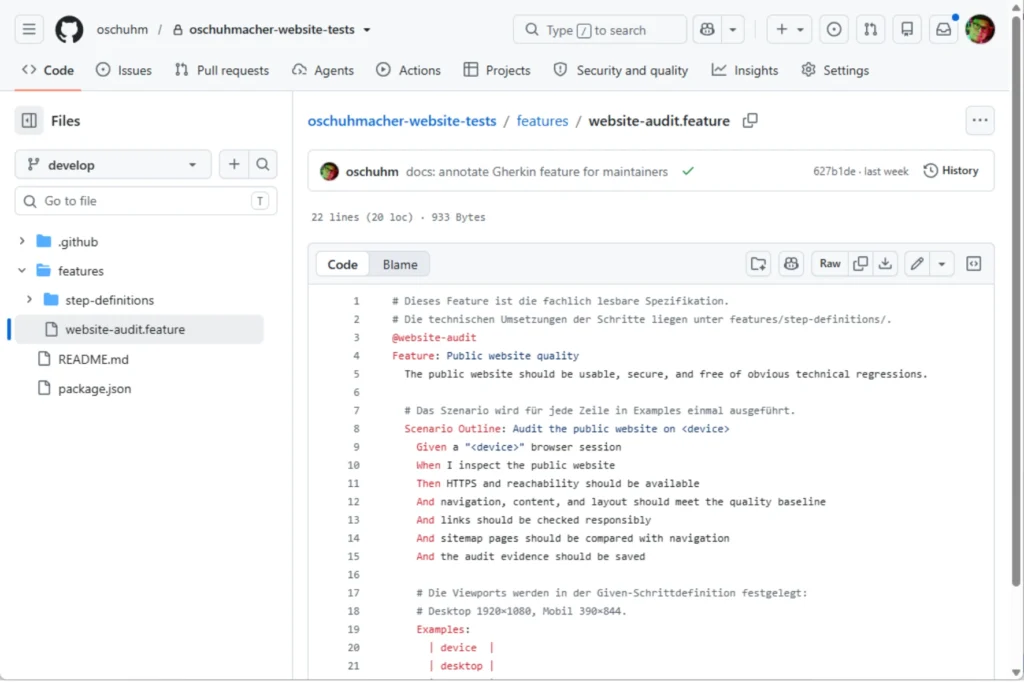Open the repository name dropdown arrow
The width and height of the screenshot is (1024, 682).
click(367, 30)
